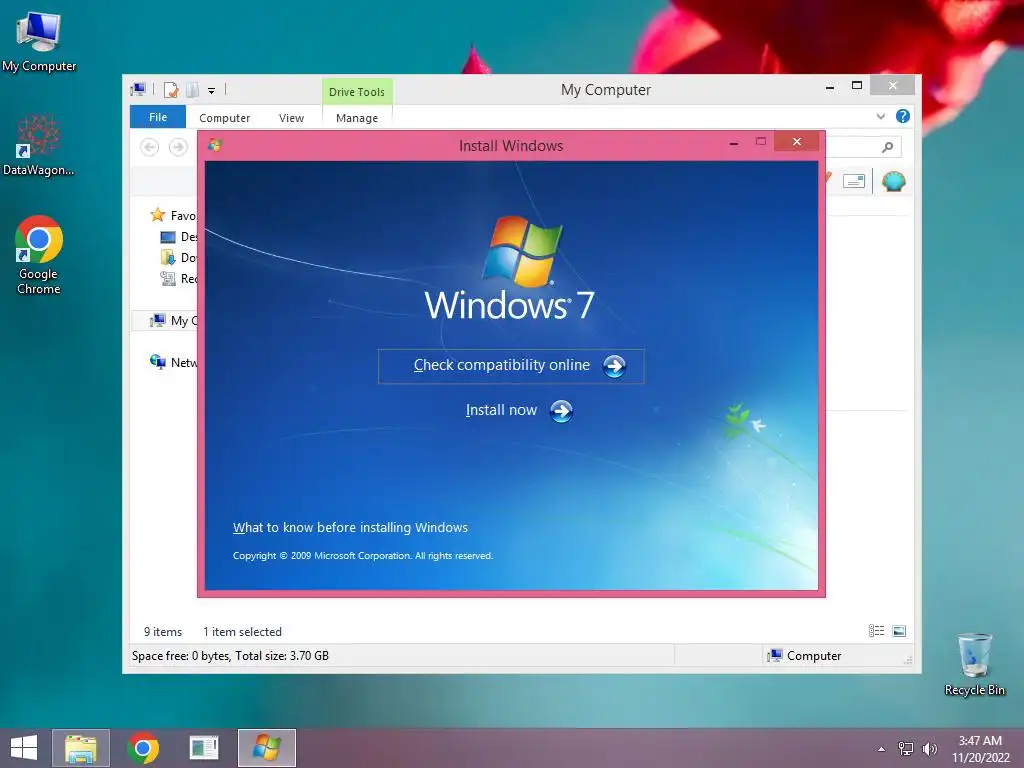Select the Google Chrome desktop shortcut
The width and height of the screenshot is (1024, 768).
click(x=39, y=255)
